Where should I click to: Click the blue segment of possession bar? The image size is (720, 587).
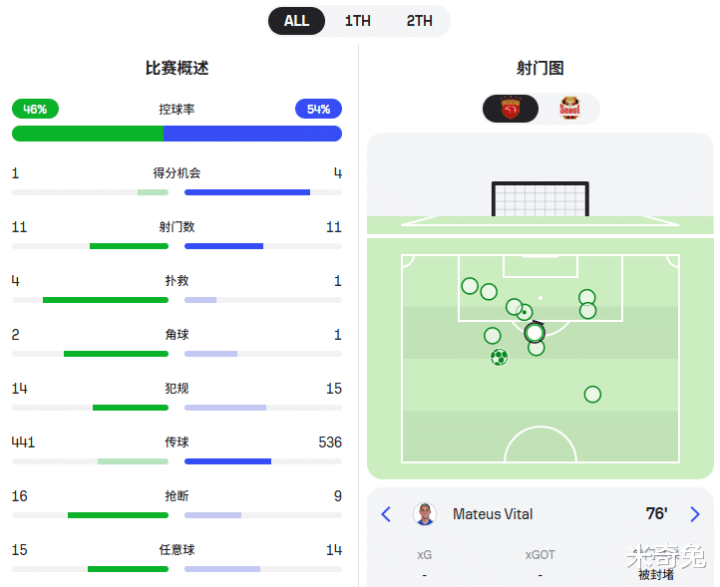click(252, 133)
